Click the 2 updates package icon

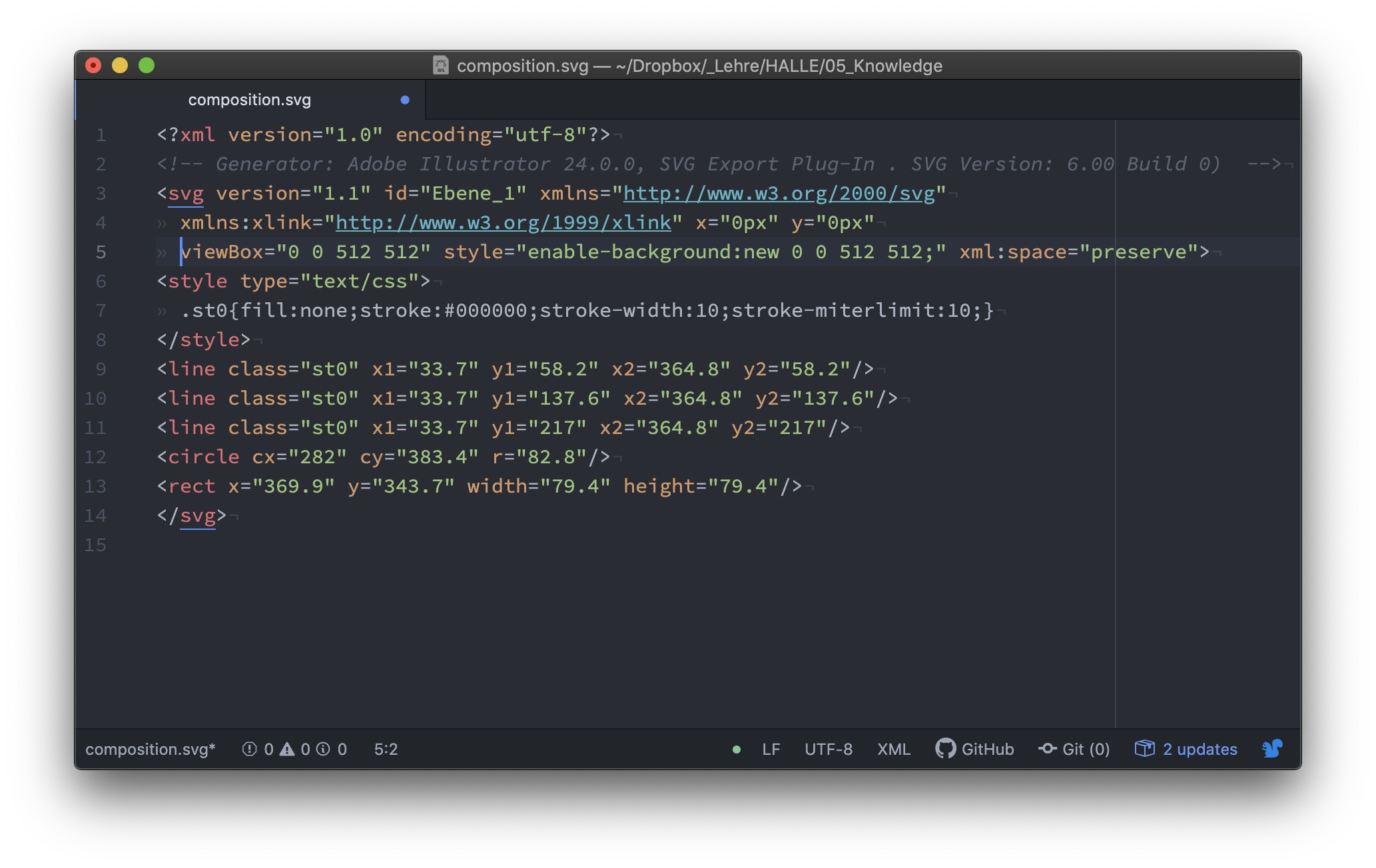coord(1144,749)
